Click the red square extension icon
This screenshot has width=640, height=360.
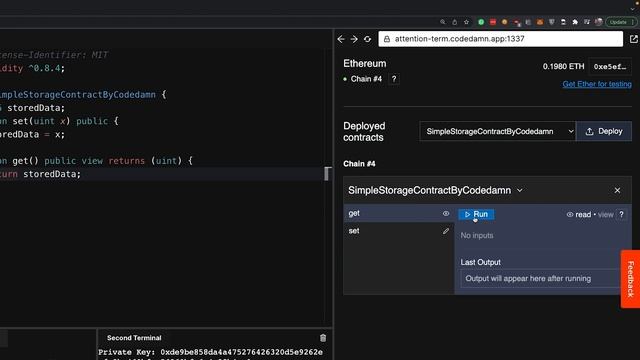coord(493,22)
